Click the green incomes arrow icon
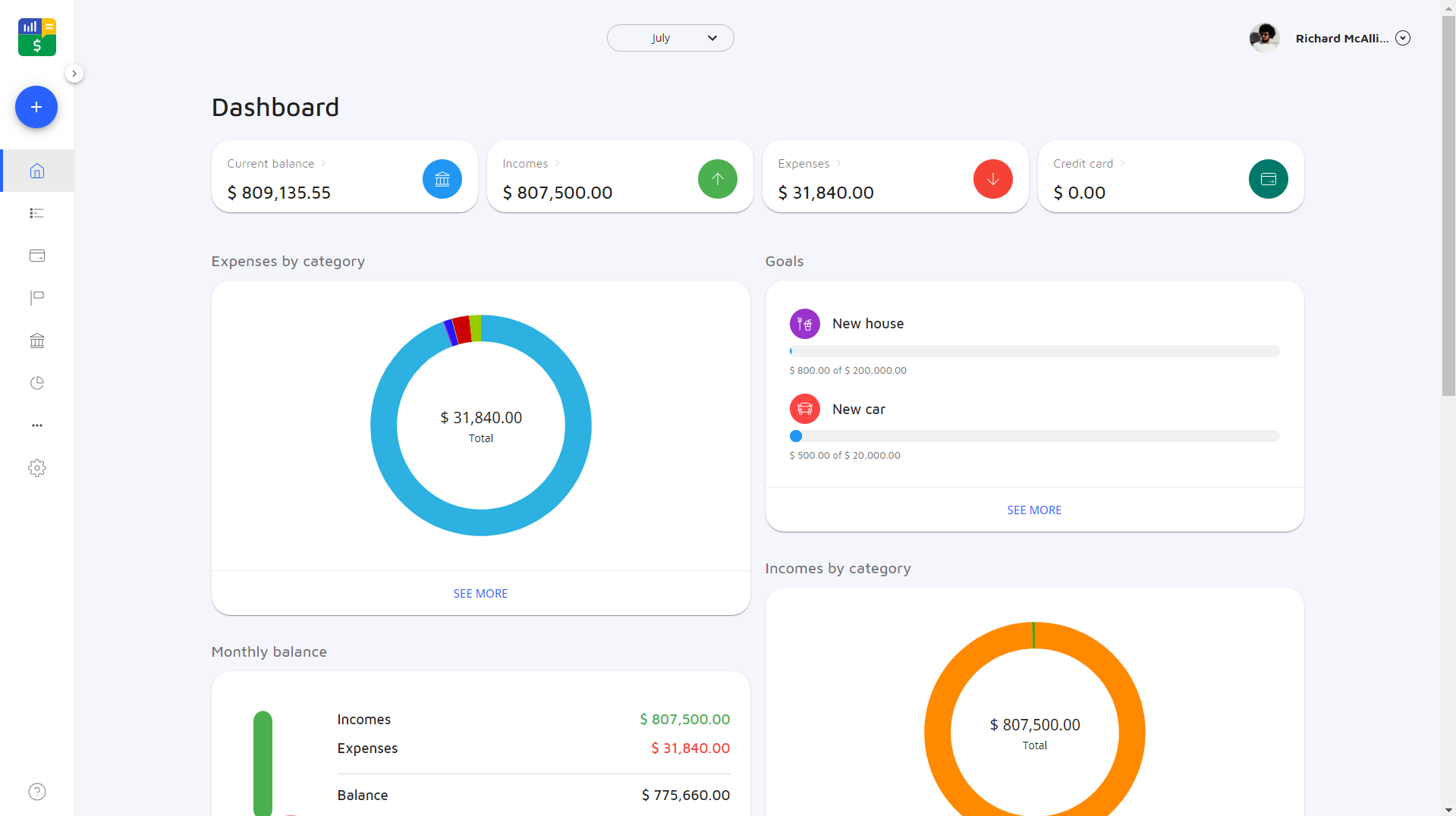1456x816 pixels. [x=717, y=179]
